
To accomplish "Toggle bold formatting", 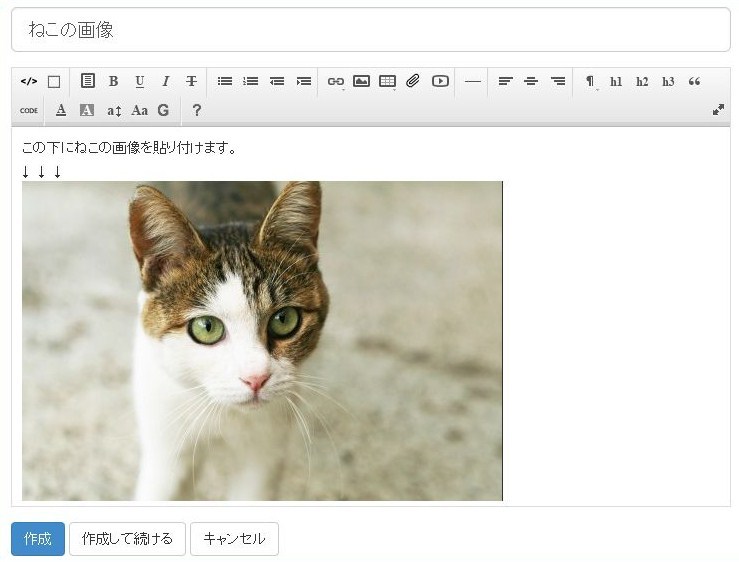I will [113, 82].
